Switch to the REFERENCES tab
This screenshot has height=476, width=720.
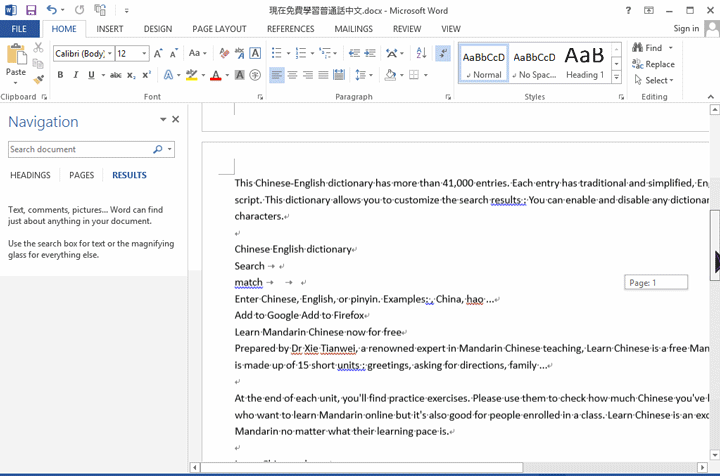click(291, 29)
